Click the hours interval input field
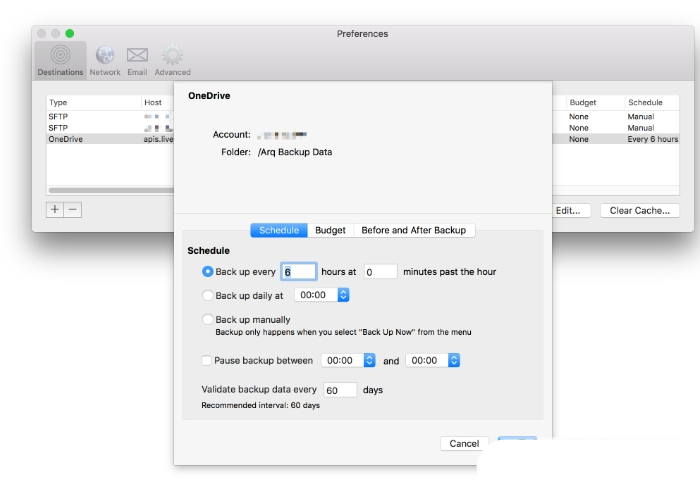This screenshot has height=487, width=700. tap(299, 271)
